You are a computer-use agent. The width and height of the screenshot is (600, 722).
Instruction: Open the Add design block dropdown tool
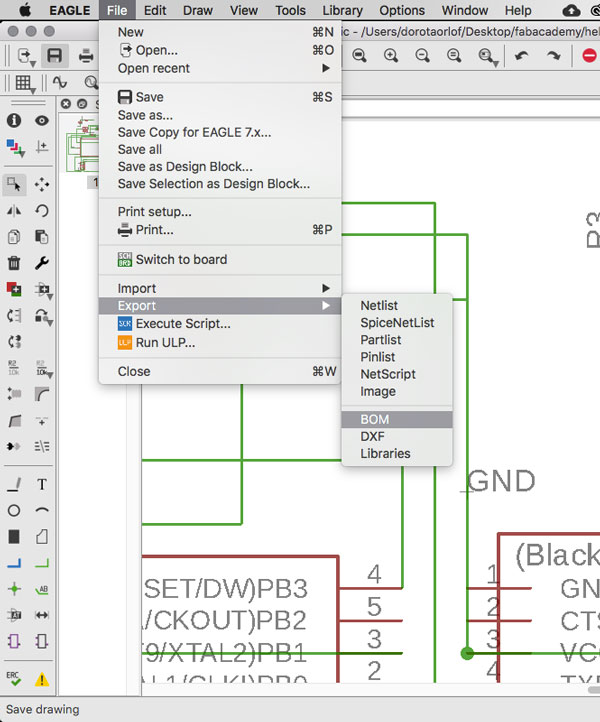43,290
